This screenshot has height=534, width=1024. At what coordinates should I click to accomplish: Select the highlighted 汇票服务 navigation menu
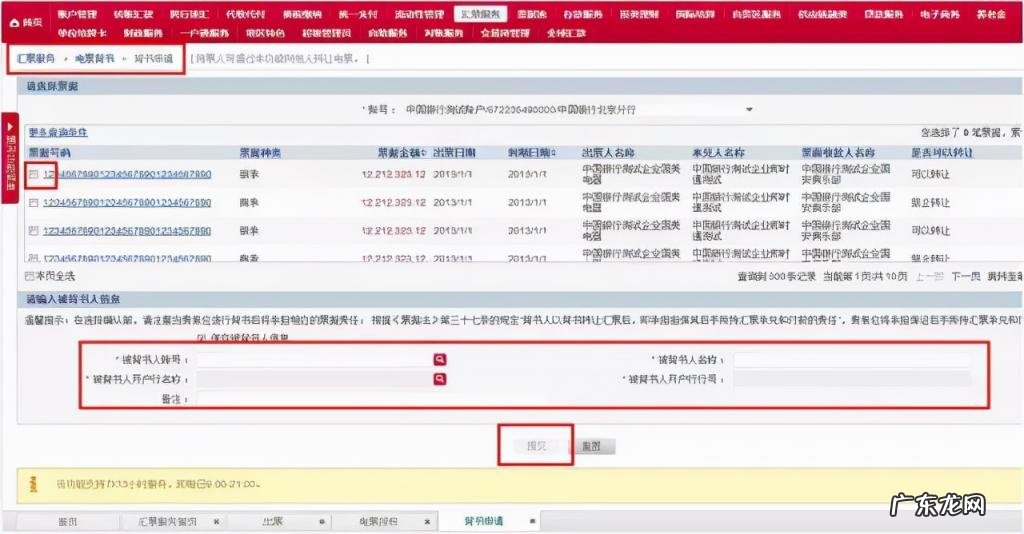481,14
